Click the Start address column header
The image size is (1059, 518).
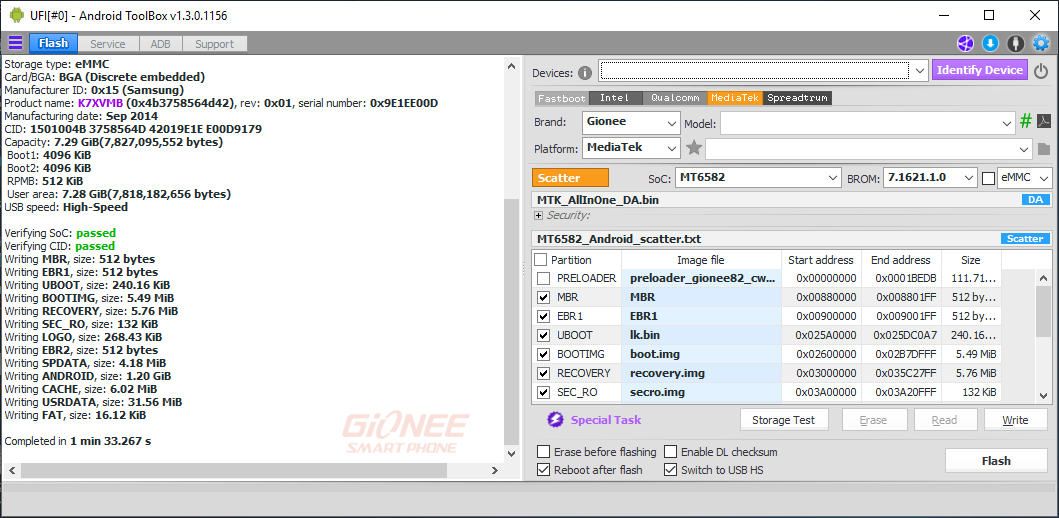pyautogui.click(x=821, y=260)
